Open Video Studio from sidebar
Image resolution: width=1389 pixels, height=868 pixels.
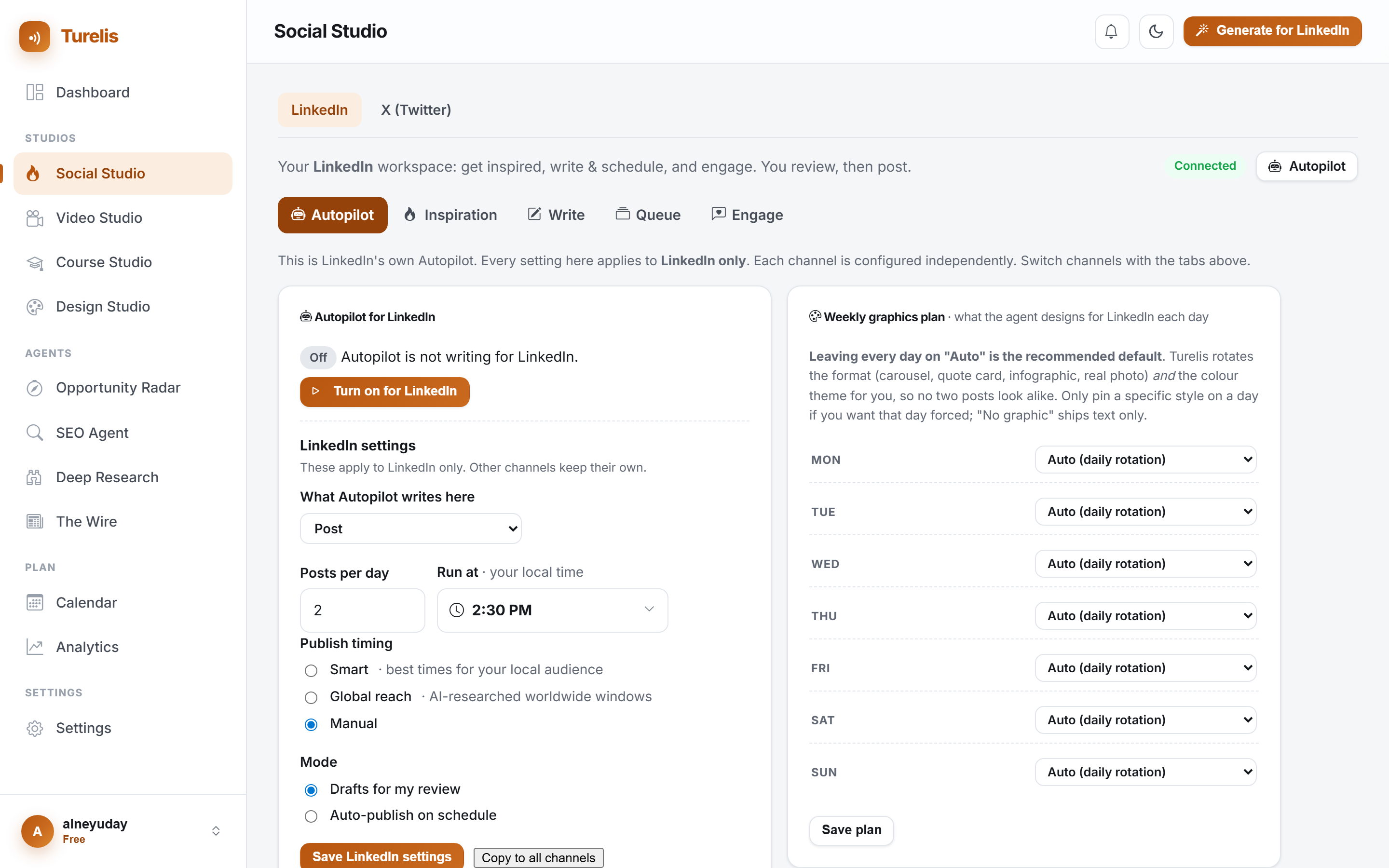[123, 218]
